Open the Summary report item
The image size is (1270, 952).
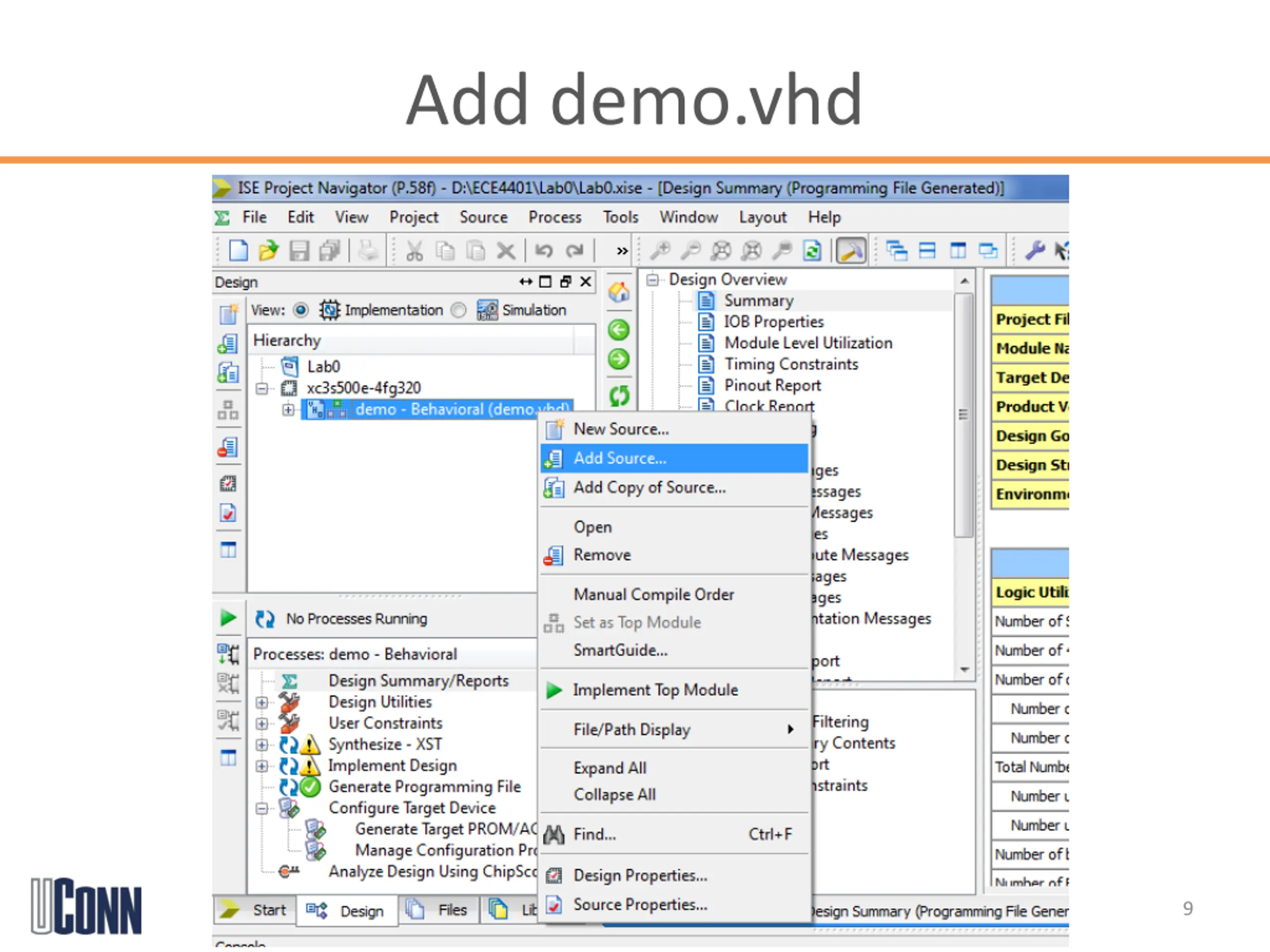coord(759,301)
